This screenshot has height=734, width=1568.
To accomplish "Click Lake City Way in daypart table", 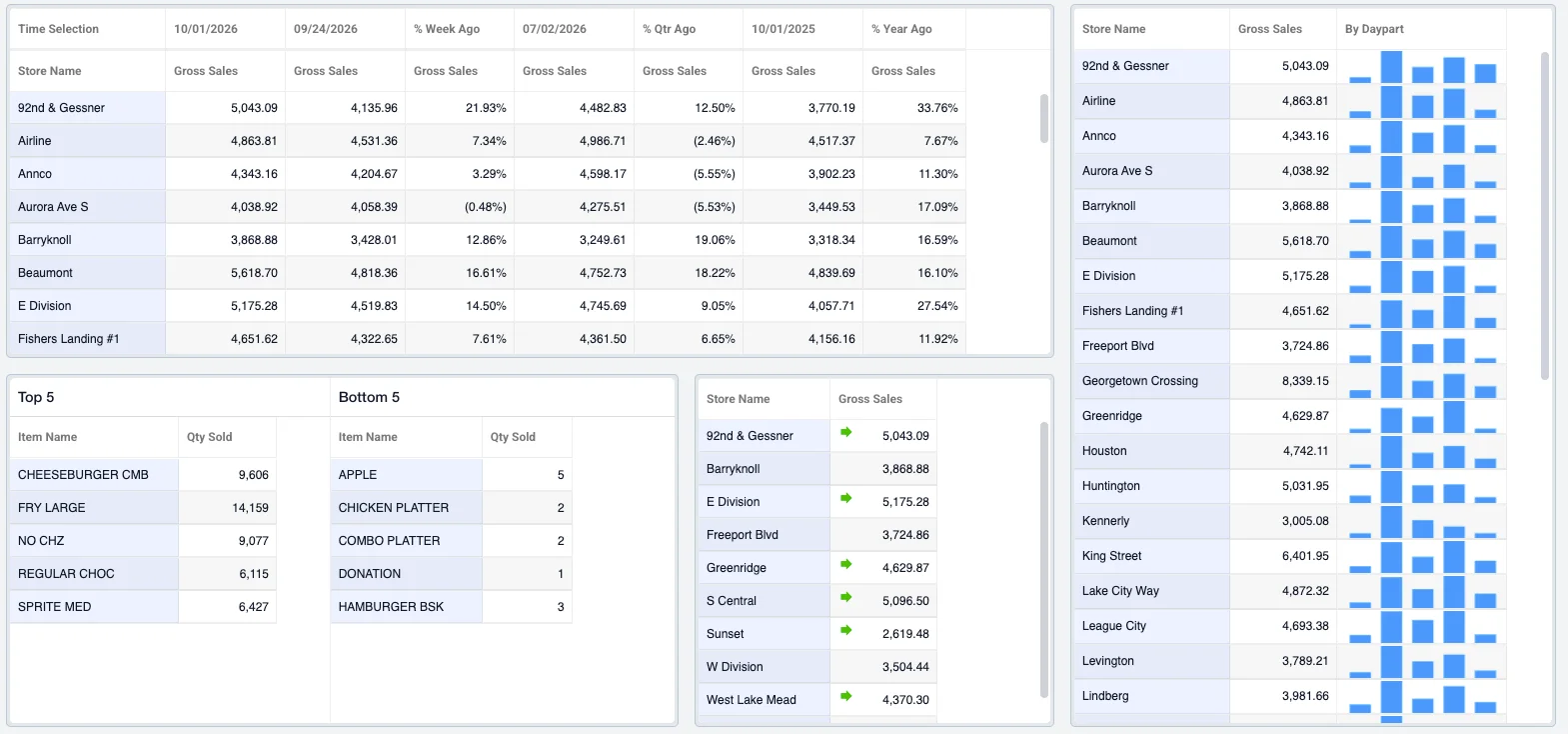I will tap(1120, 591).
